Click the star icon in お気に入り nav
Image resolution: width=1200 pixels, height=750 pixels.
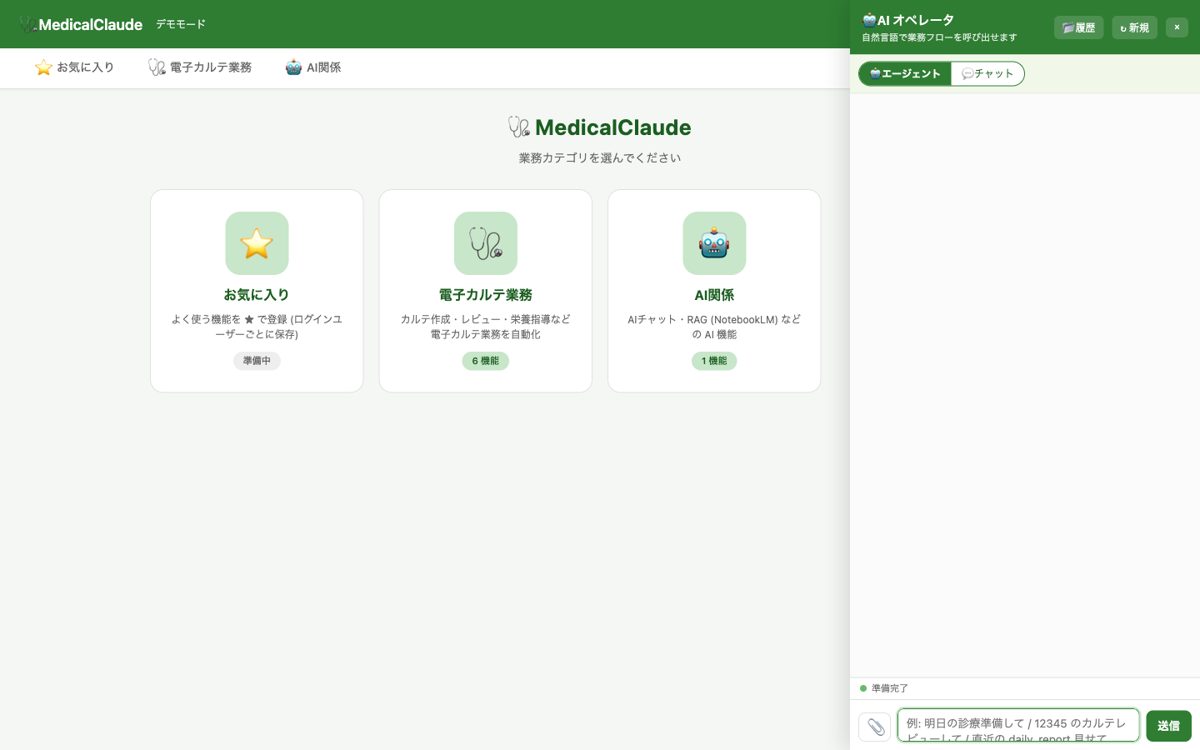pos(43,68)
